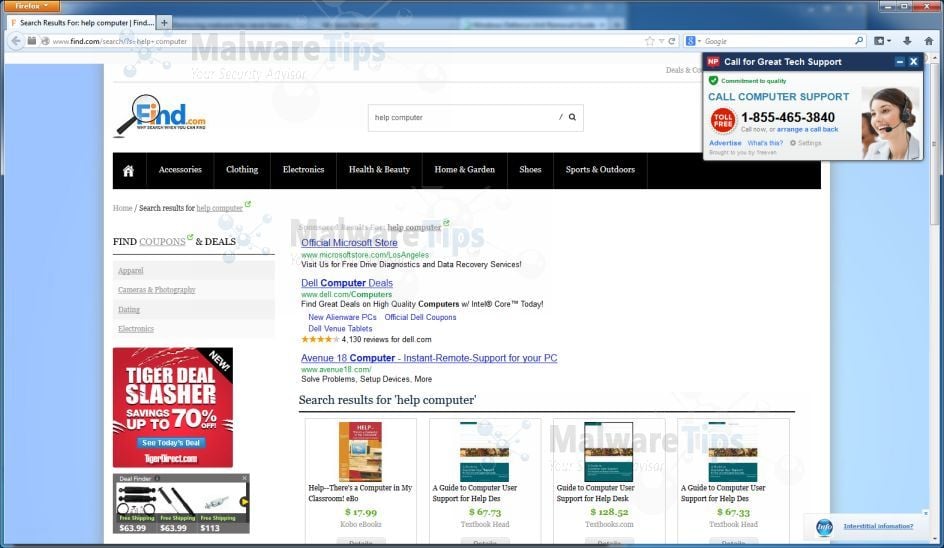
Task: Bookmark this page with the star icon
Action: pyautogui.click(x=650, y=41)
